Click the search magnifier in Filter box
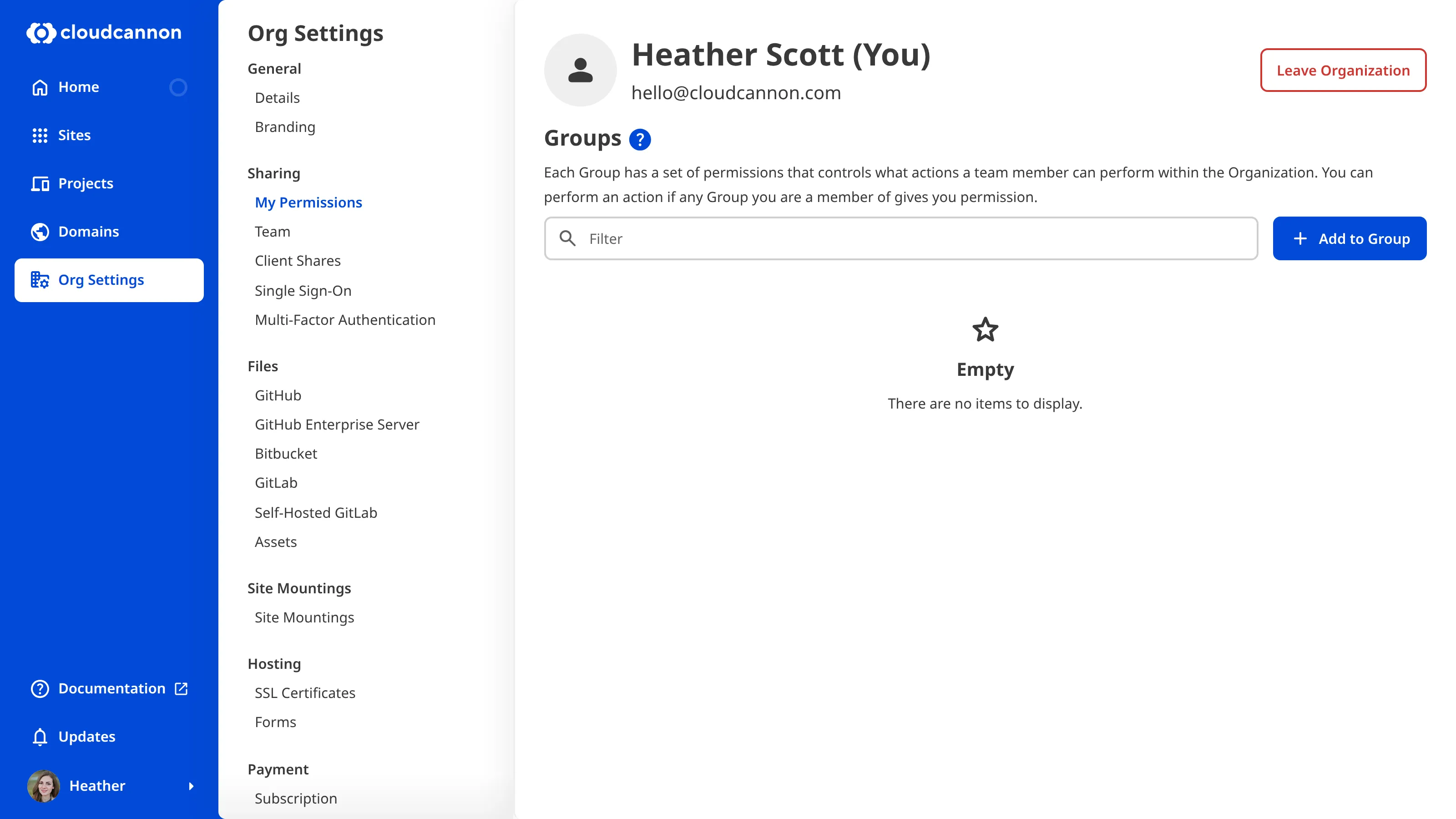The height and width of the screenshot is (819, 1456). pyautogui.click(x=567, y=238)
